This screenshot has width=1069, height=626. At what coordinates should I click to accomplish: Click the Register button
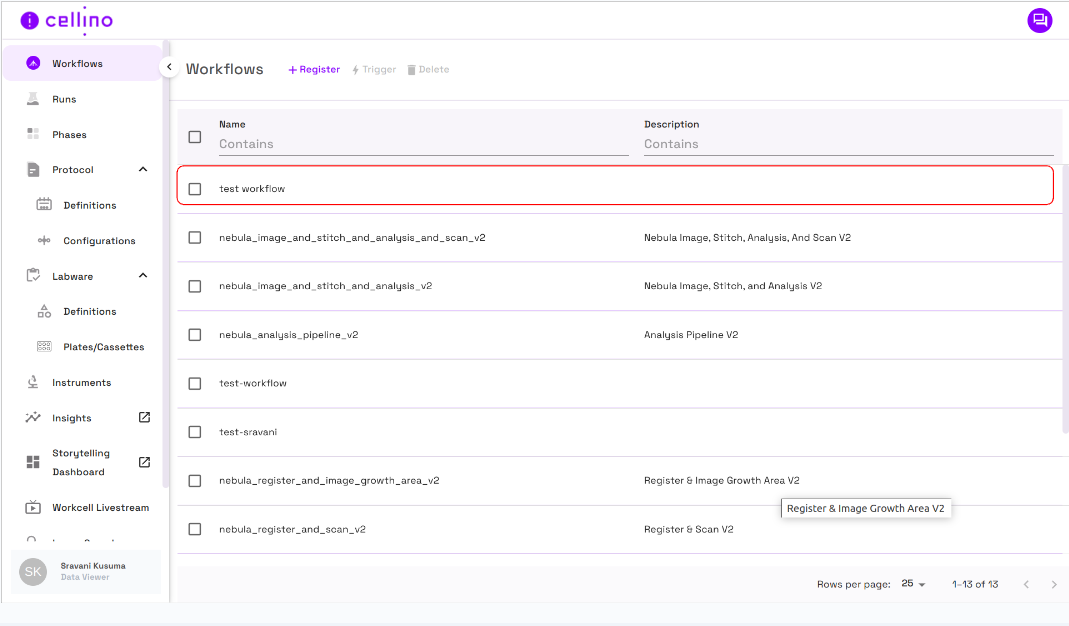click(314, 70)
